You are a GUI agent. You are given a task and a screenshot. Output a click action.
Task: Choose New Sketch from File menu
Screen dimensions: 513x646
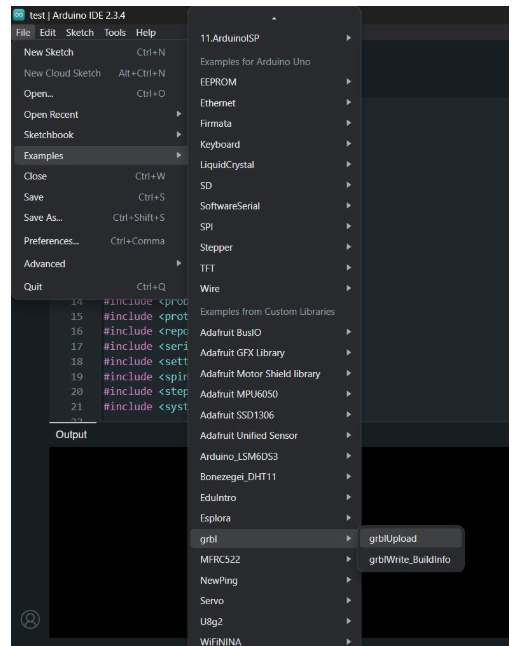[101, 52]
